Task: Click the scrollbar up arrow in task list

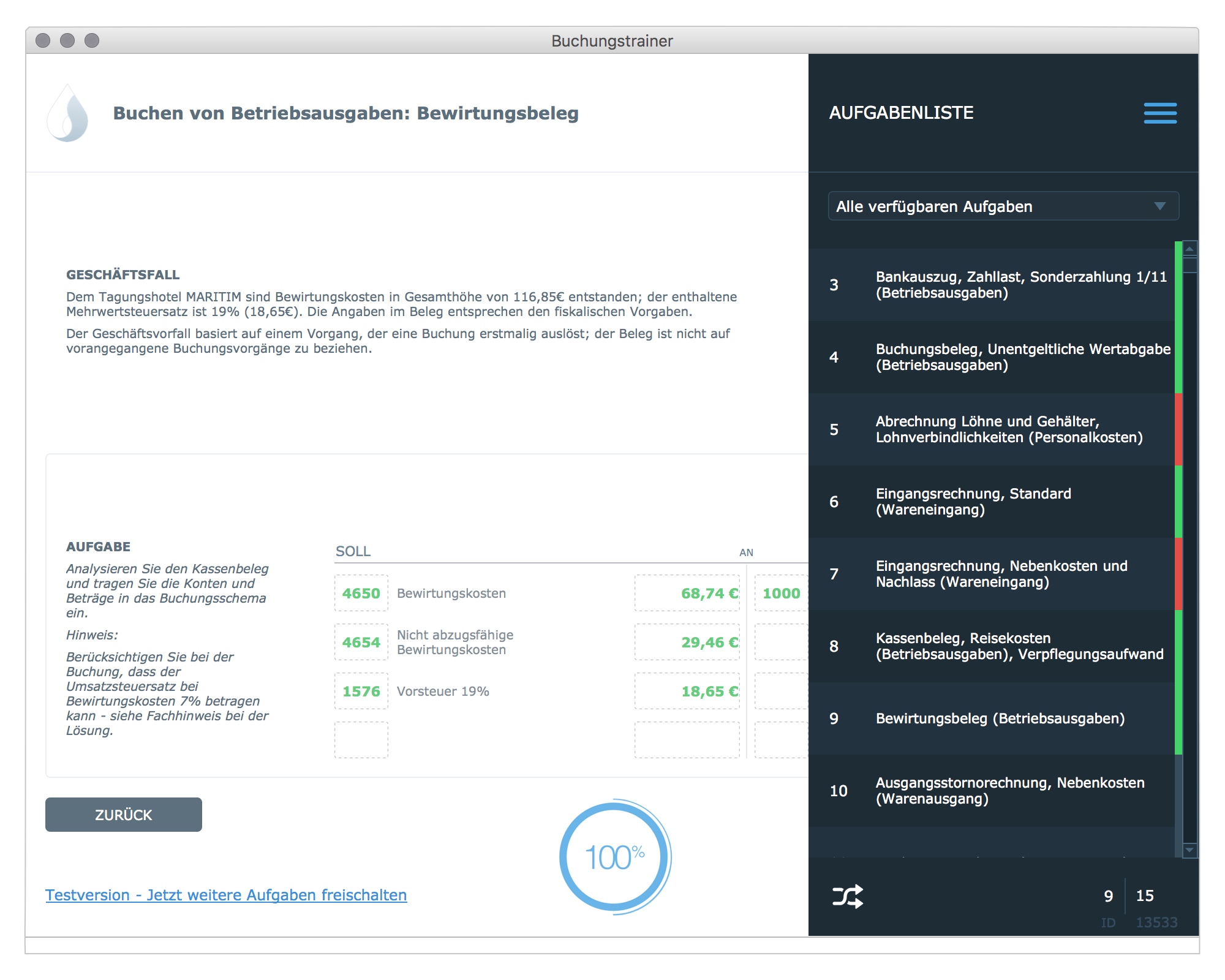Action: [1189, 249]
